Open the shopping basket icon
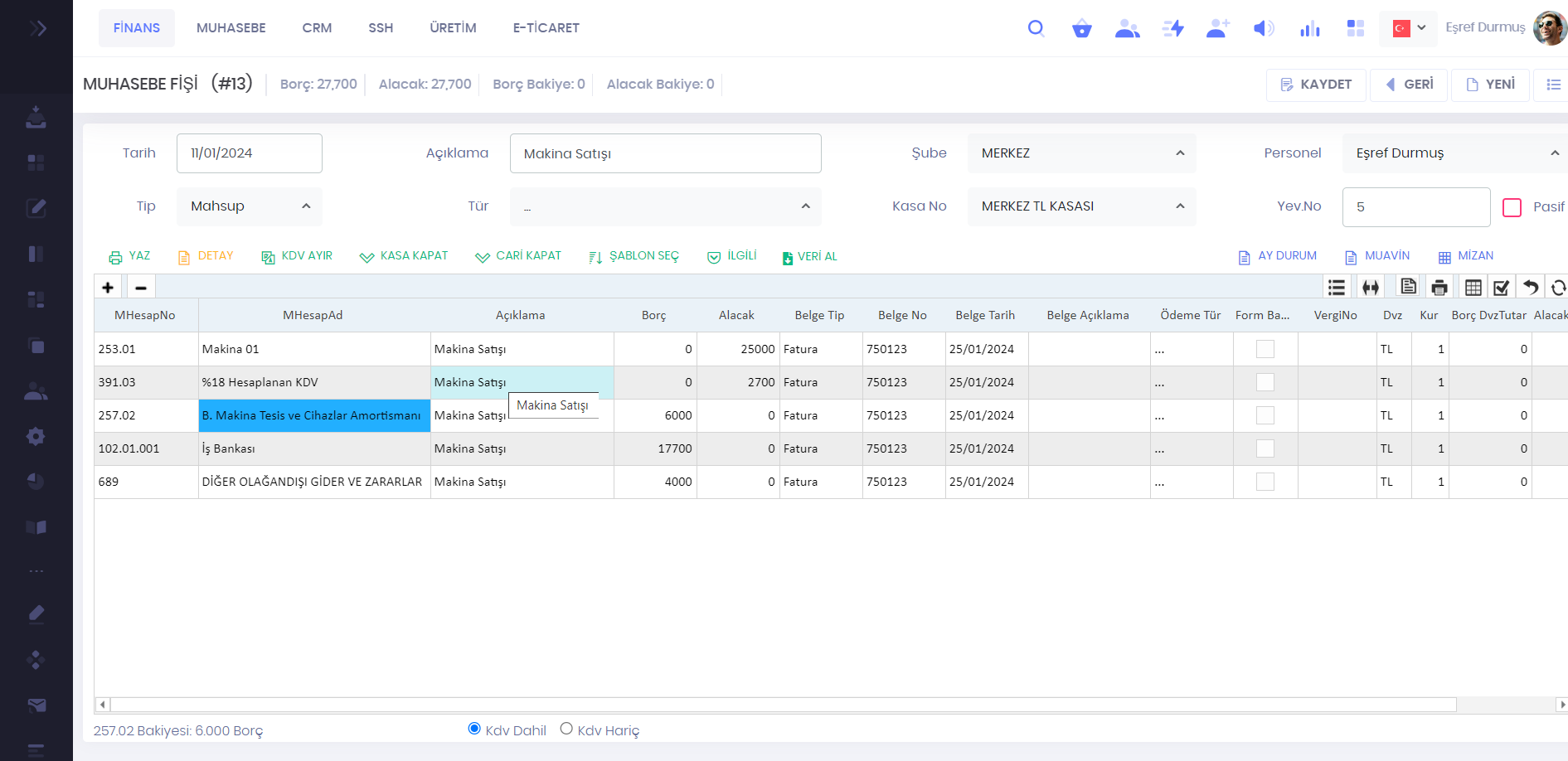 1081,29
